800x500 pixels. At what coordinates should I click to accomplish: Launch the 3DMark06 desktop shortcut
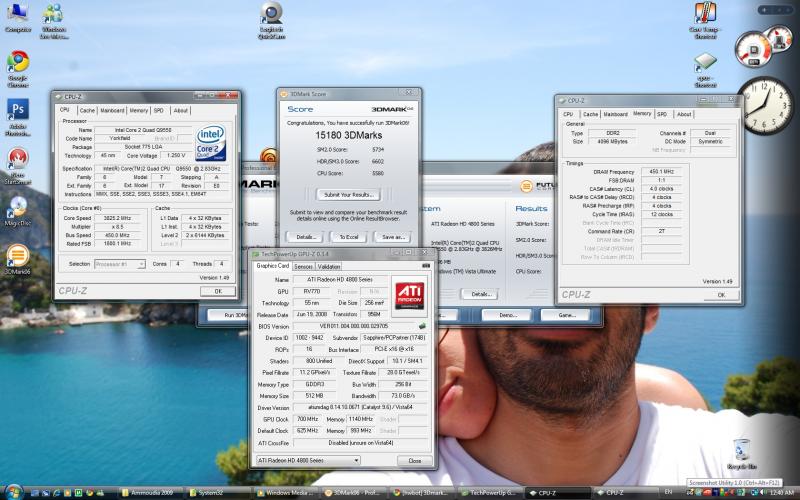pos(18,259)
